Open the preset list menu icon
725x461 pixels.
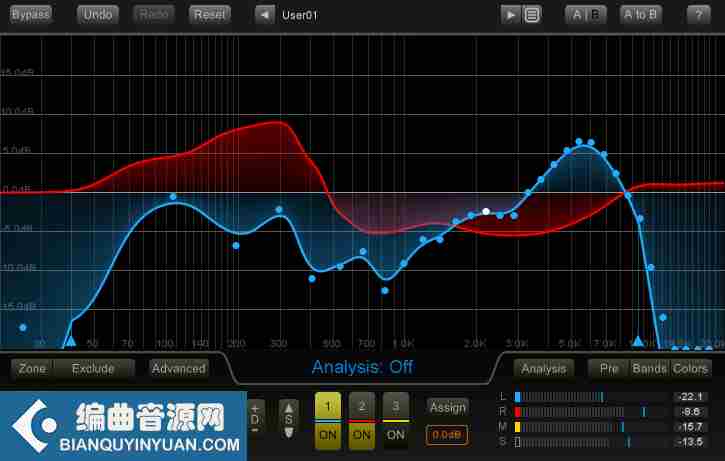pos(532,15)
